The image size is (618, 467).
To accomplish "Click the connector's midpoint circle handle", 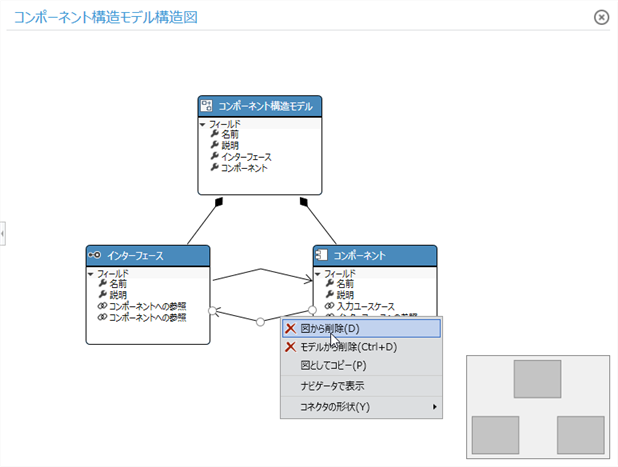I will tap(260, 321).
